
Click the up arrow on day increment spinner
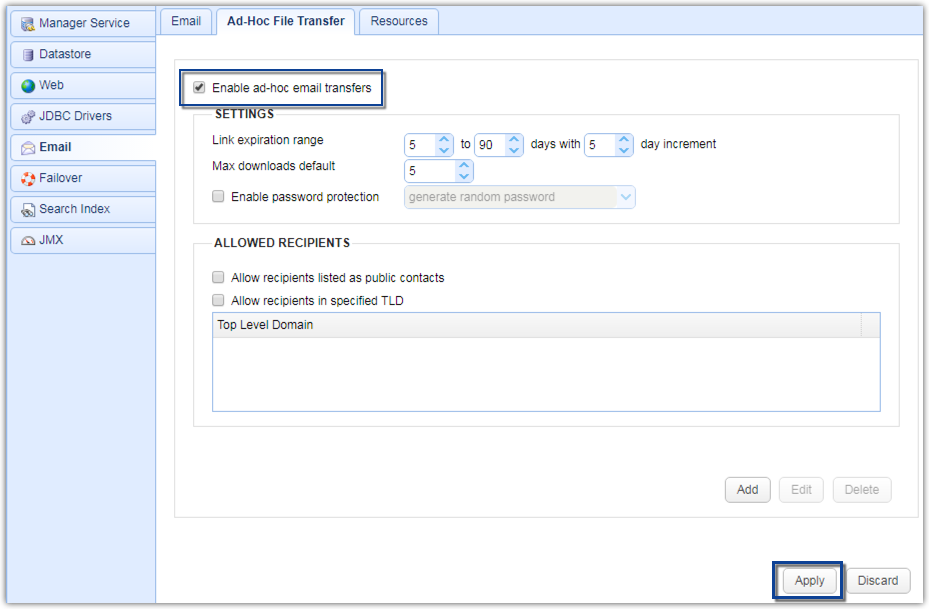tap(622, 139)
